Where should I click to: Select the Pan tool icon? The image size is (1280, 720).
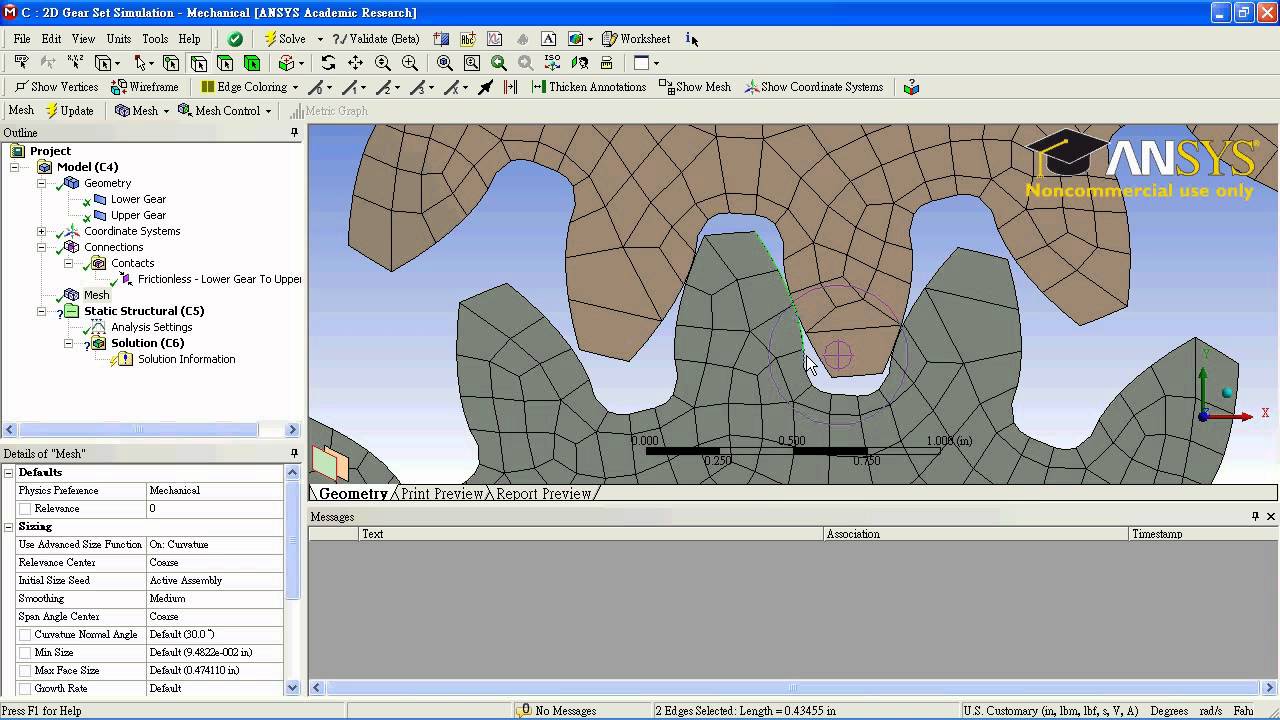click(355, 63)
